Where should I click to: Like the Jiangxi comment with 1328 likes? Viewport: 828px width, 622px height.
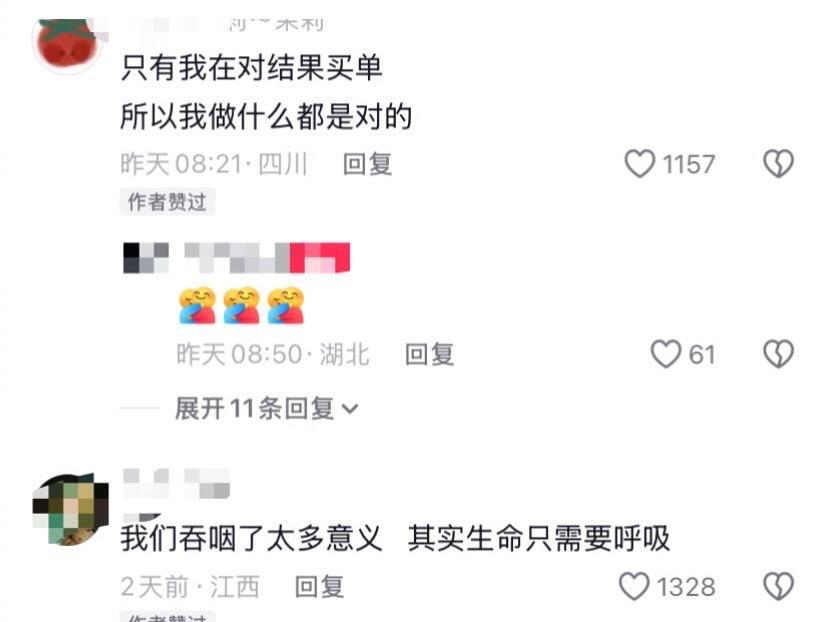click(634, 587)
